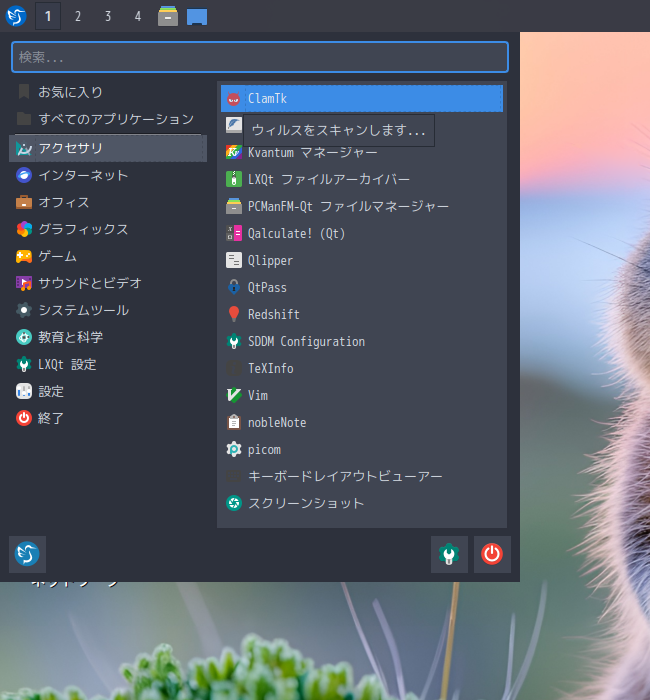The width and height of the screenshot is (650, 700).
Task: Select the アクセサリ category
Action: (108, 148)
